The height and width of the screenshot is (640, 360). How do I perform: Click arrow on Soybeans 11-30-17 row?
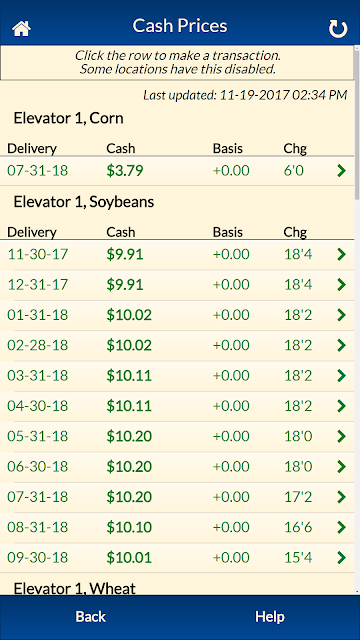pyautogui.click(x=342, y=254)
